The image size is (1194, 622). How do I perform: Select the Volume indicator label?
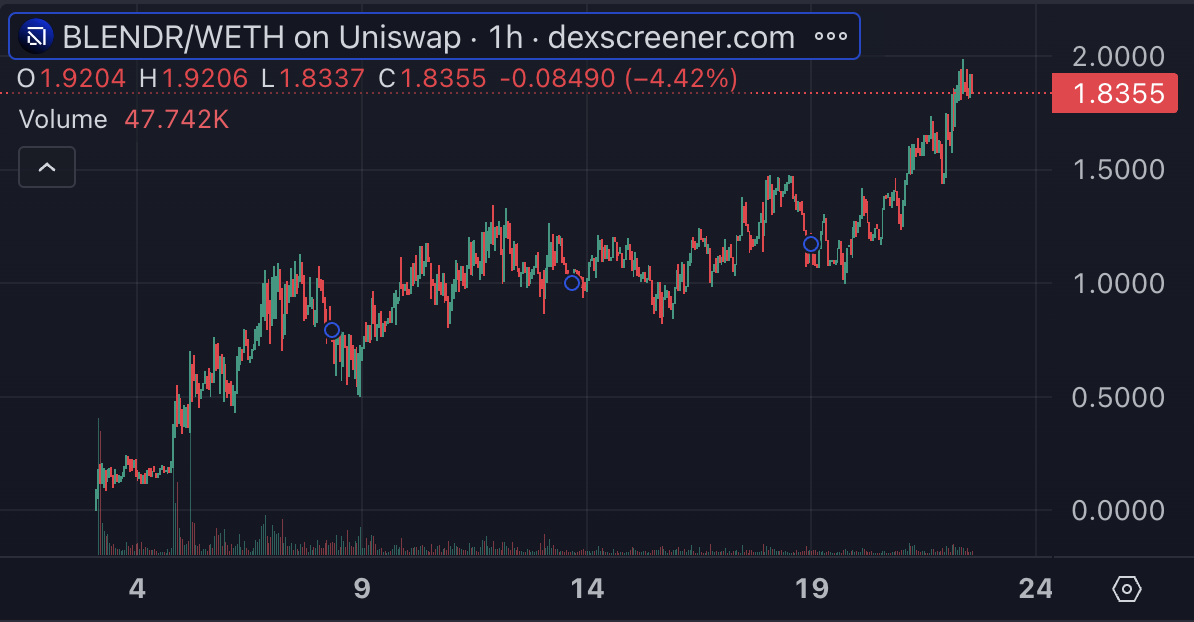[x=63, y=120]
